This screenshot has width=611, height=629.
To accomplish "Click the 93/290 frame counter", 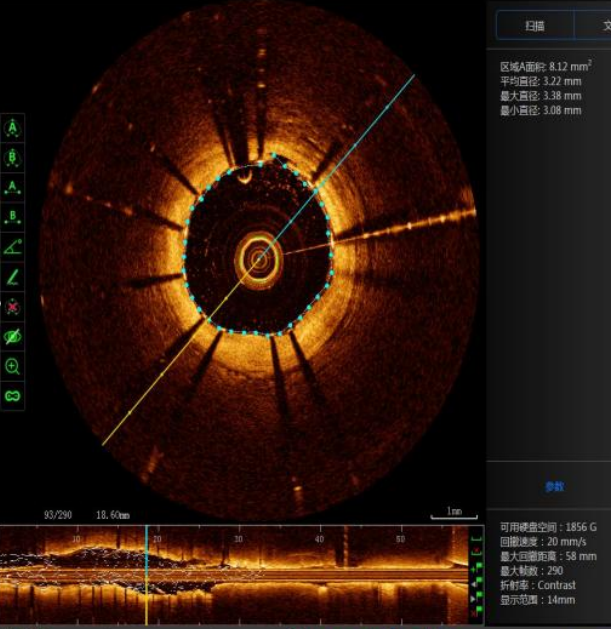I will (59, 515).
